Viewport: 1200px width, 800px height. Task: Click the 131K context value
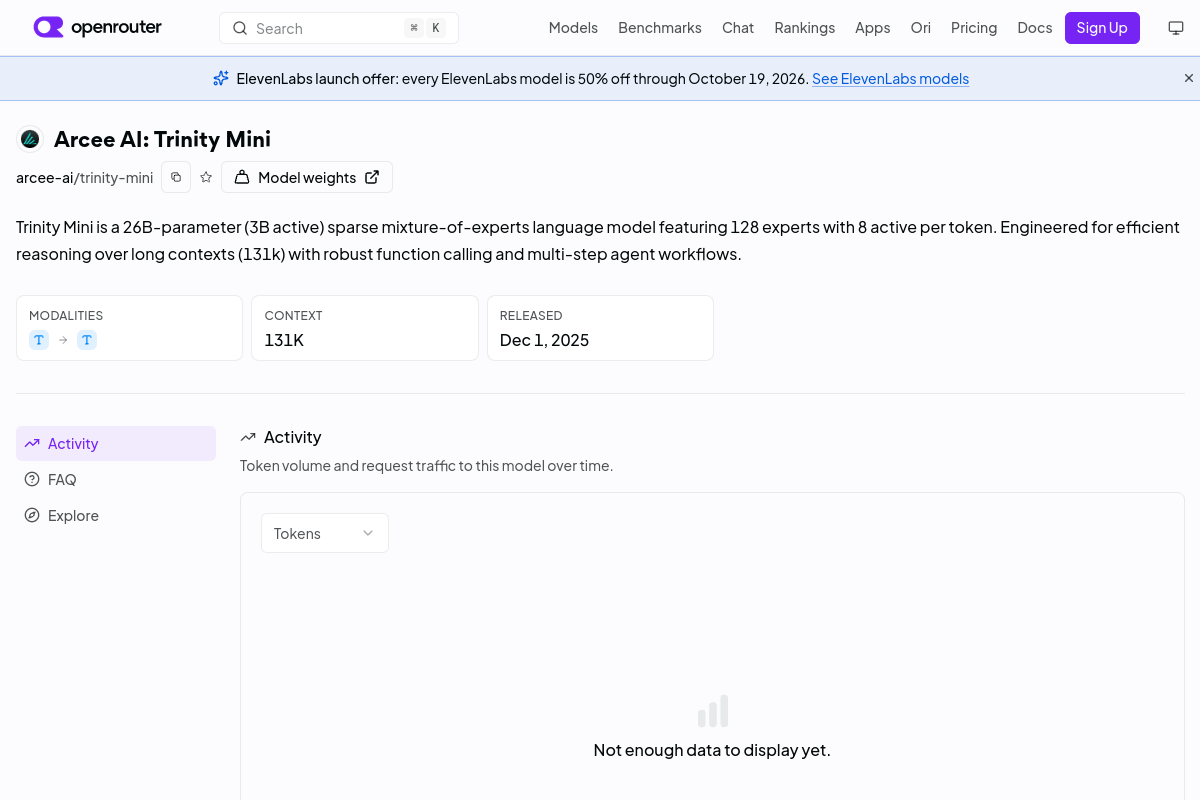pos(284,340)
